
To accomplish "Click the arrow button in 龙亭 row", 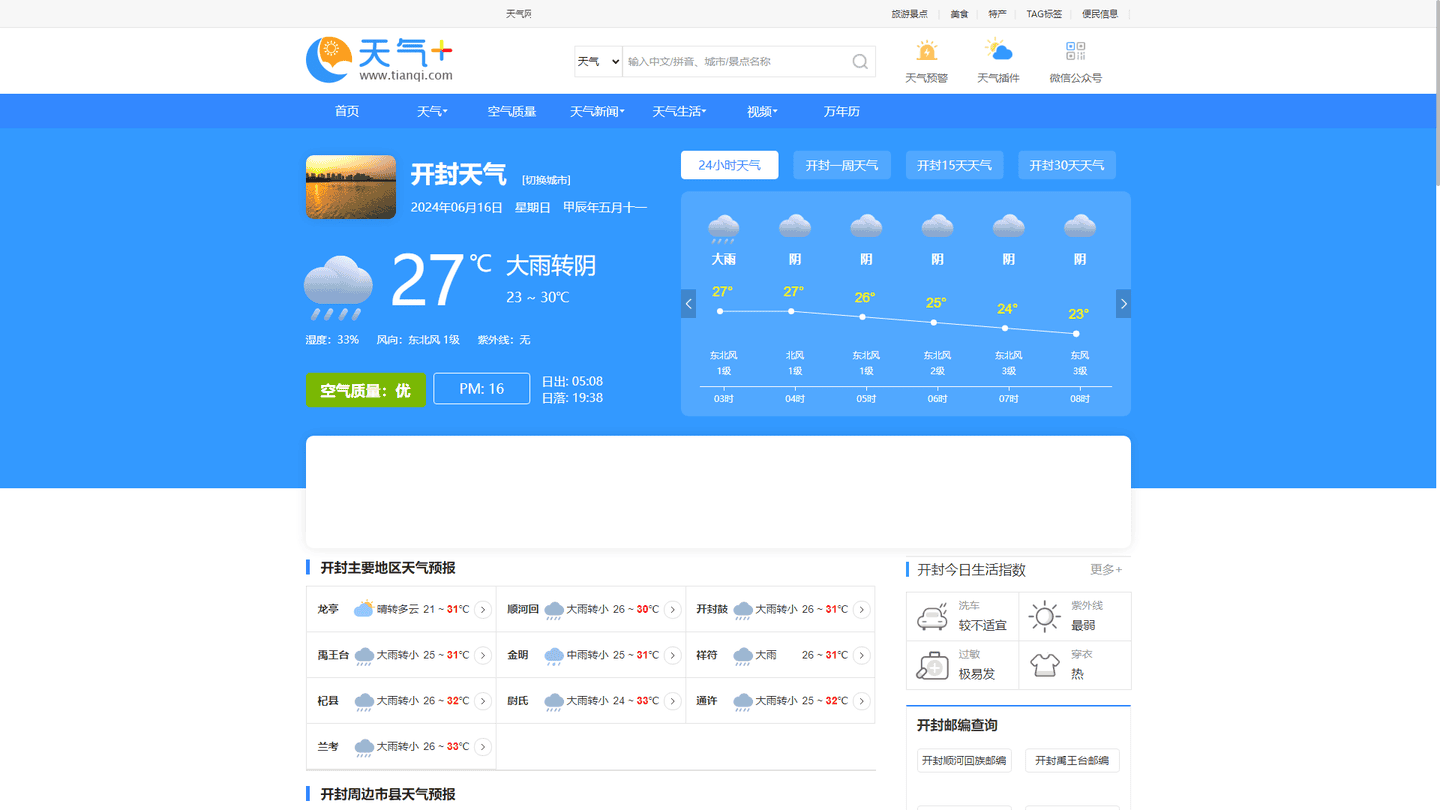I will (483, 609).
